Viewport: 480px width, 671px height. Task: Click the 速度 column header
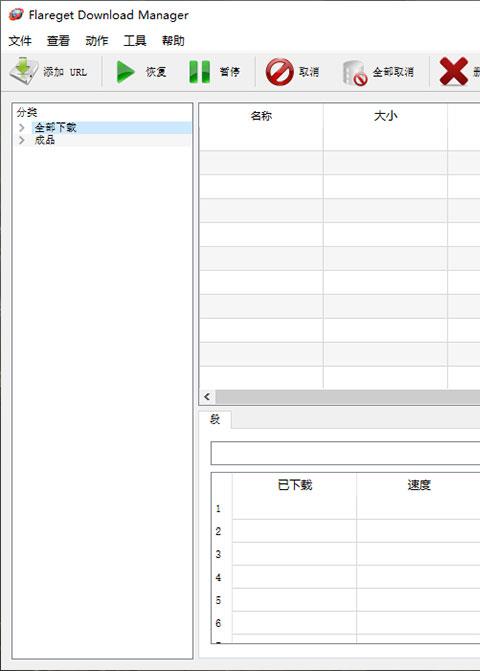(419, 485)
